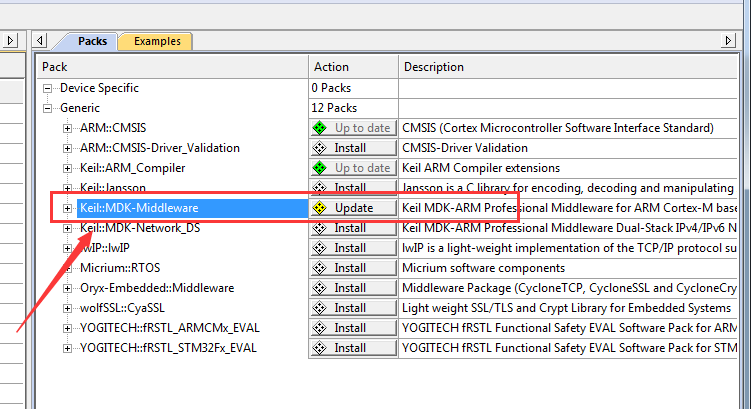Expand the Device Specific group
Screen dimensions: 751x409
[47, 88]
